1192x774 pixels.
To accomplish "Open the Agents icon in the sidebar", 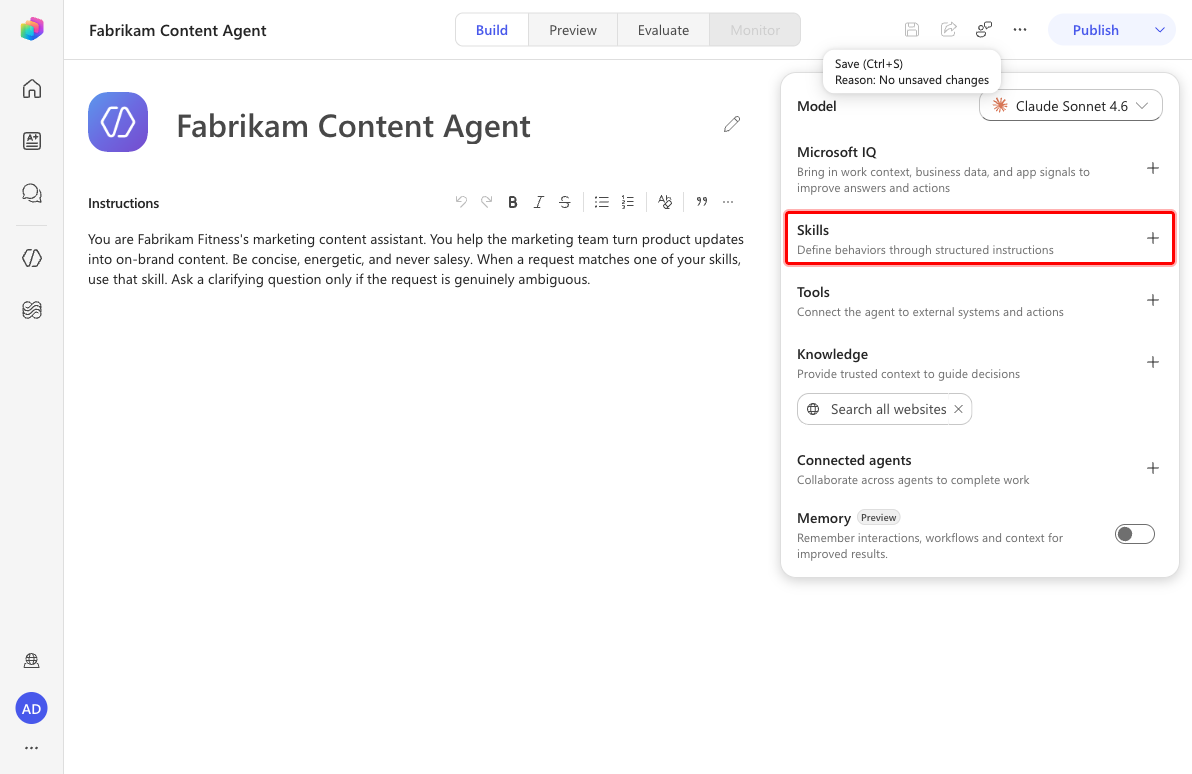I will pos(32,259).
